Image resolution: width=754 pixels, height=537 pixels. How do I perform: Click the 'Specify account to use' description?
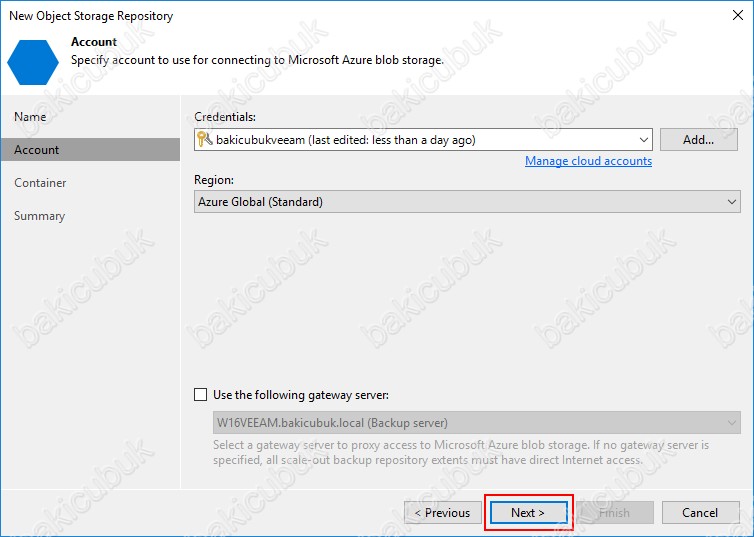(257, 61)
